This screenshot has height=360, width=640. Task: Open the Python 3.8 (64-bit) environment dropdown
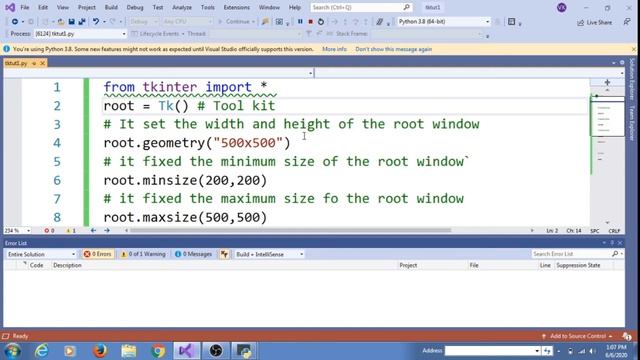[444, 22]
